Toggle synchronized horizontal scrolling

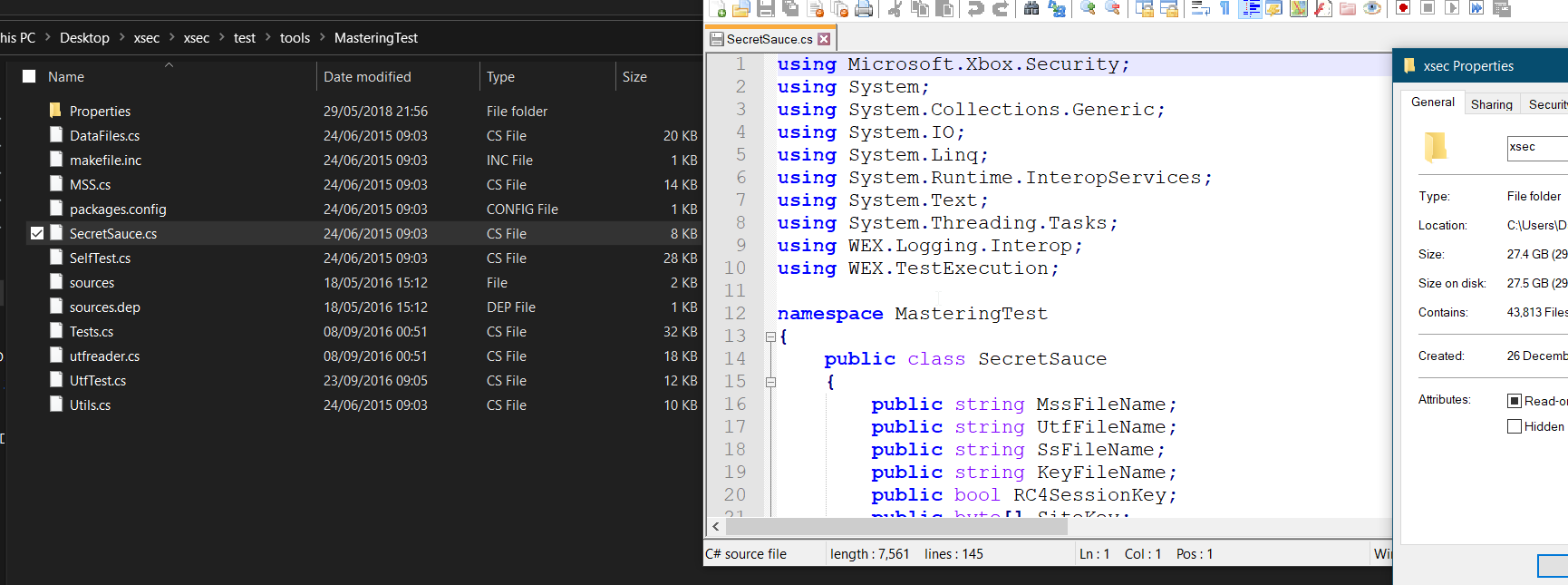1169,9
